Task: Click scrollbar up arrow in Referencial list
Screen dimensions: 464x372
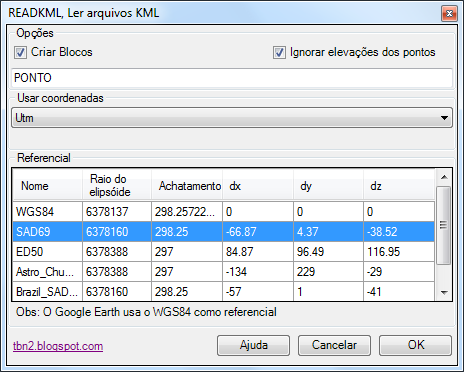Action: click(x=444, y=177)
